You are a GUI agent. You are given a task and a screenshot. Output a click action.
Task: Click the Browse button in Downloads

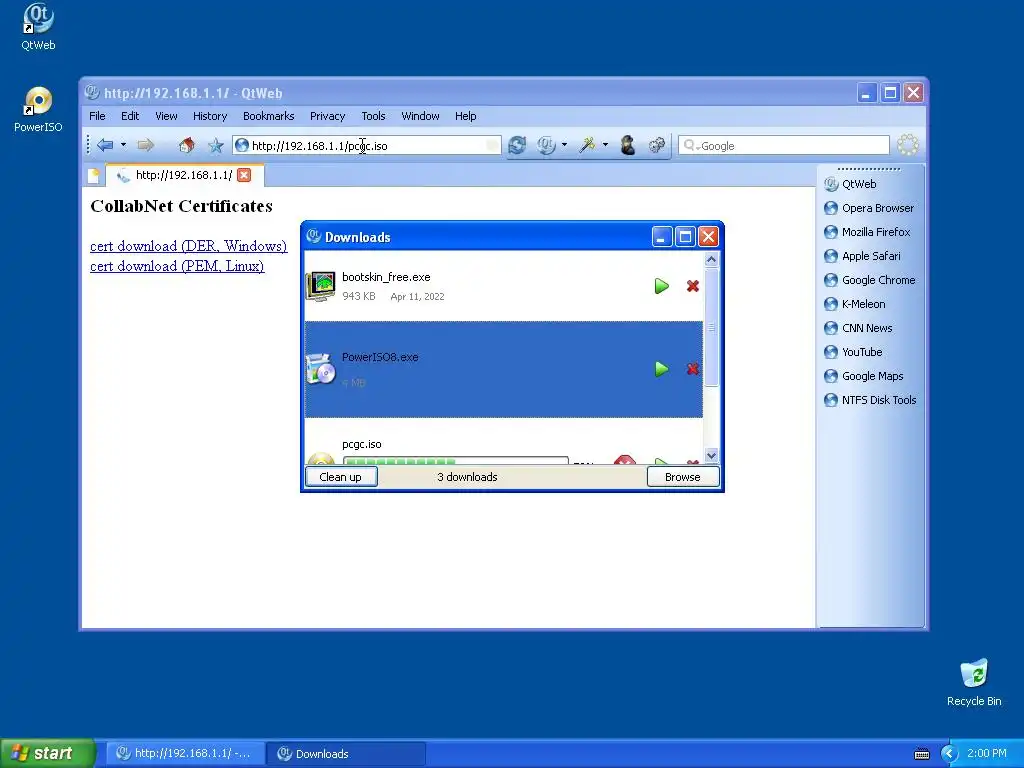coord(683,477)
